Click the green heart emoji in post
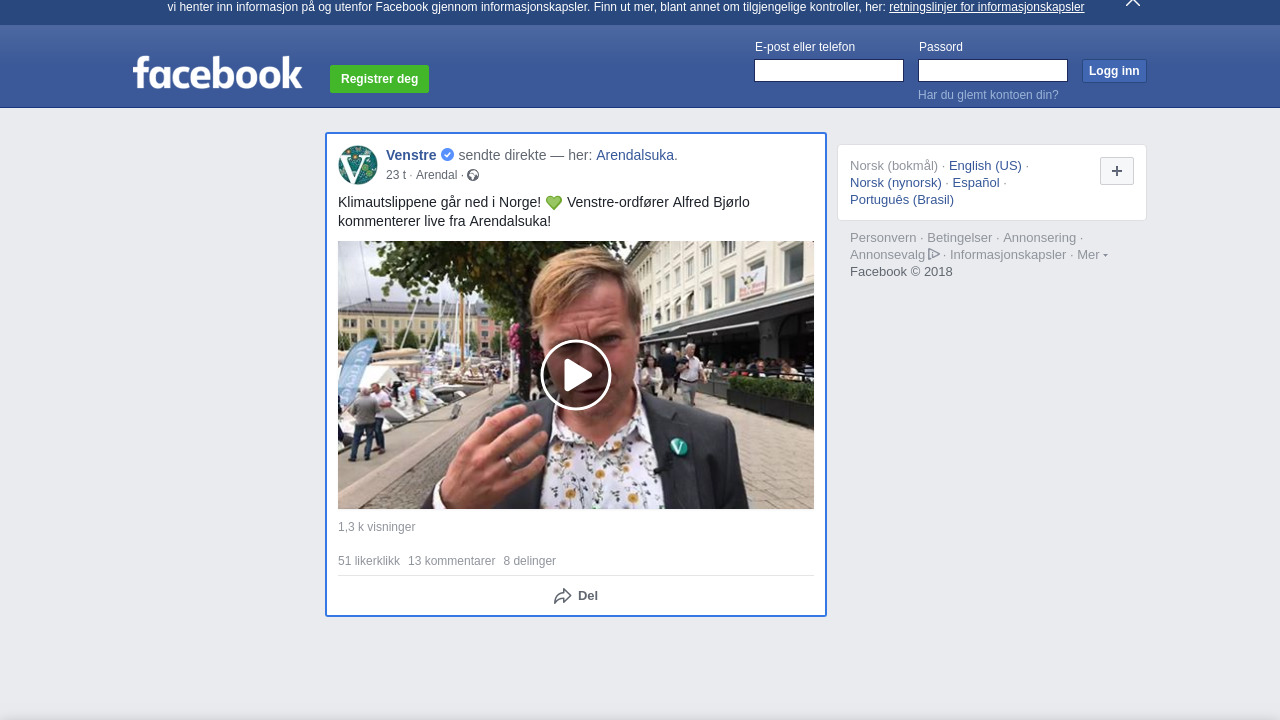Viewport: 1280px width, 720px height. (x=554, y=203)
